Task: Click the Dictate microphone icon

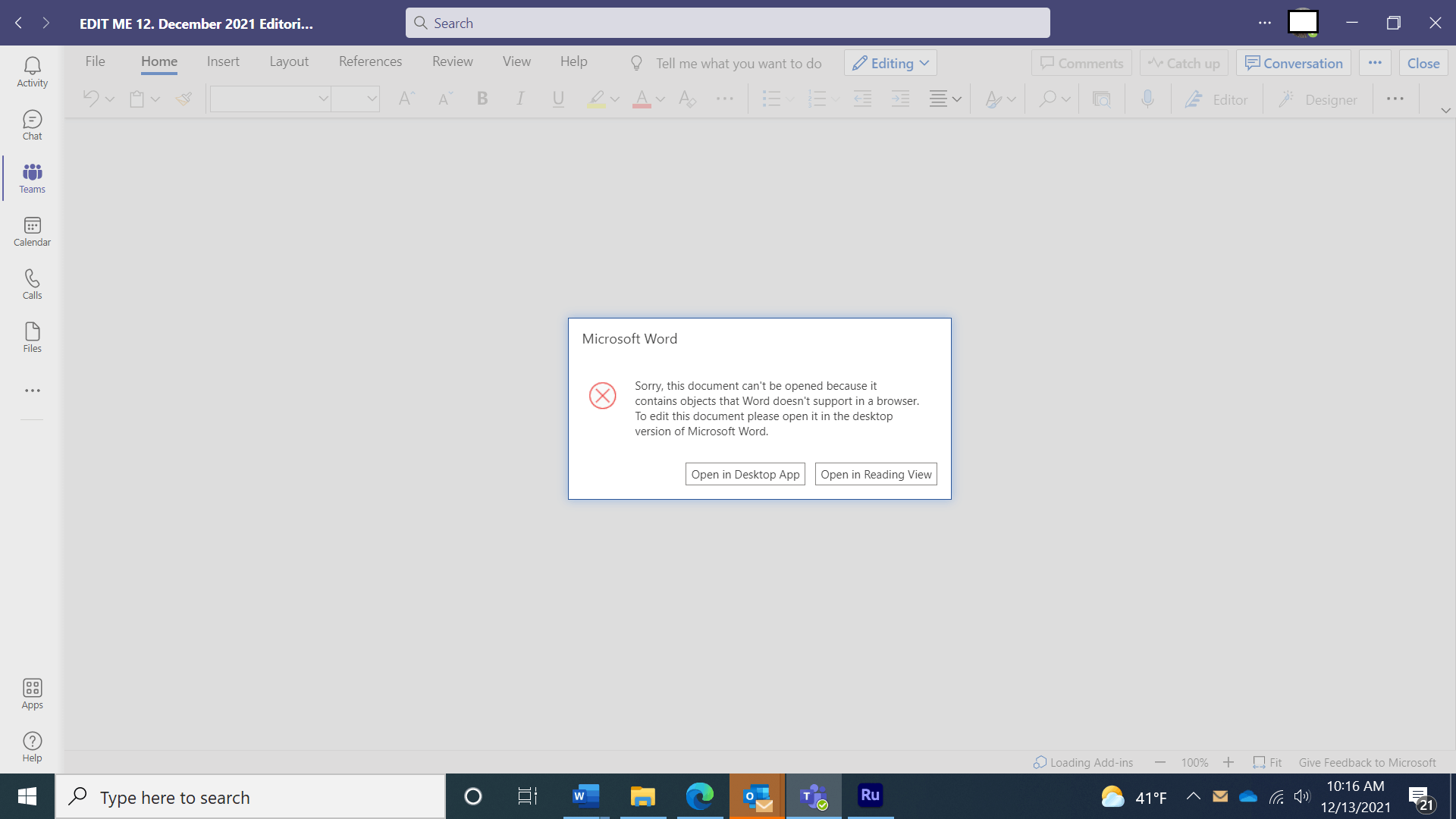Action: [1148, 99]
